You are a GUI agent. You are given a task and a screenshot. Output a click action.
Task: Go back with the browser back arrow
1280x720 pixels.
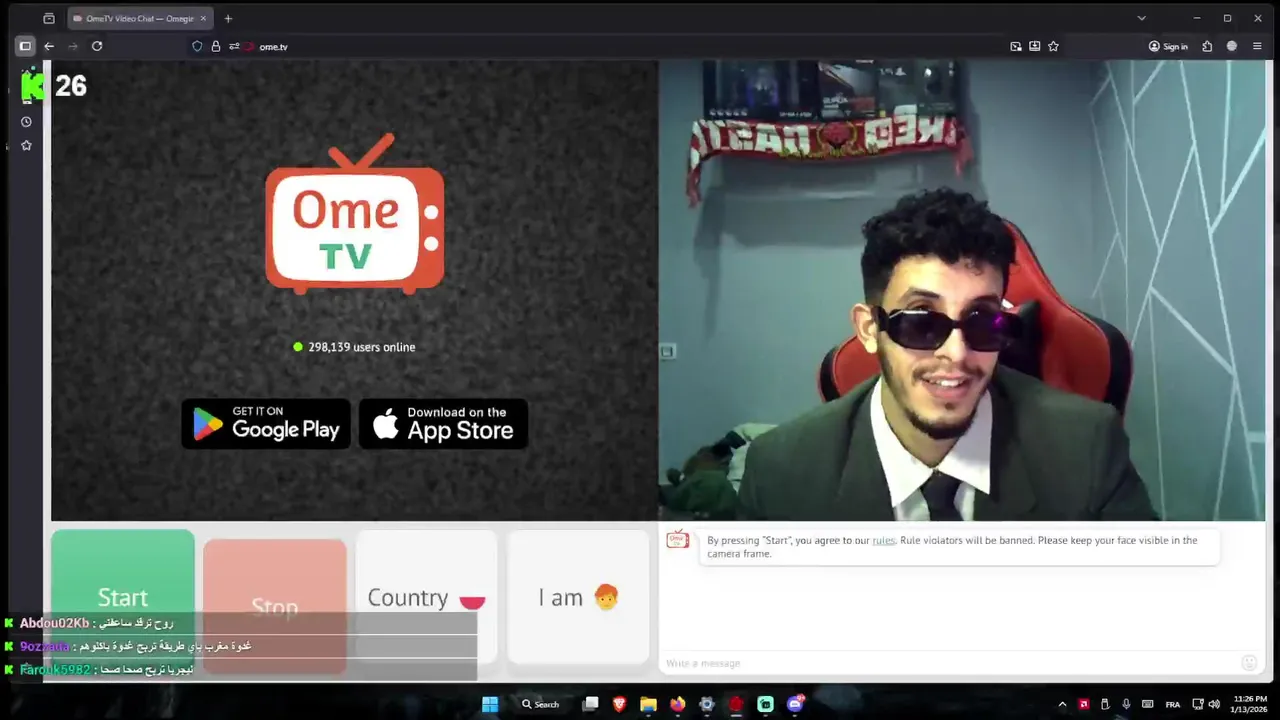click(49, 46)
